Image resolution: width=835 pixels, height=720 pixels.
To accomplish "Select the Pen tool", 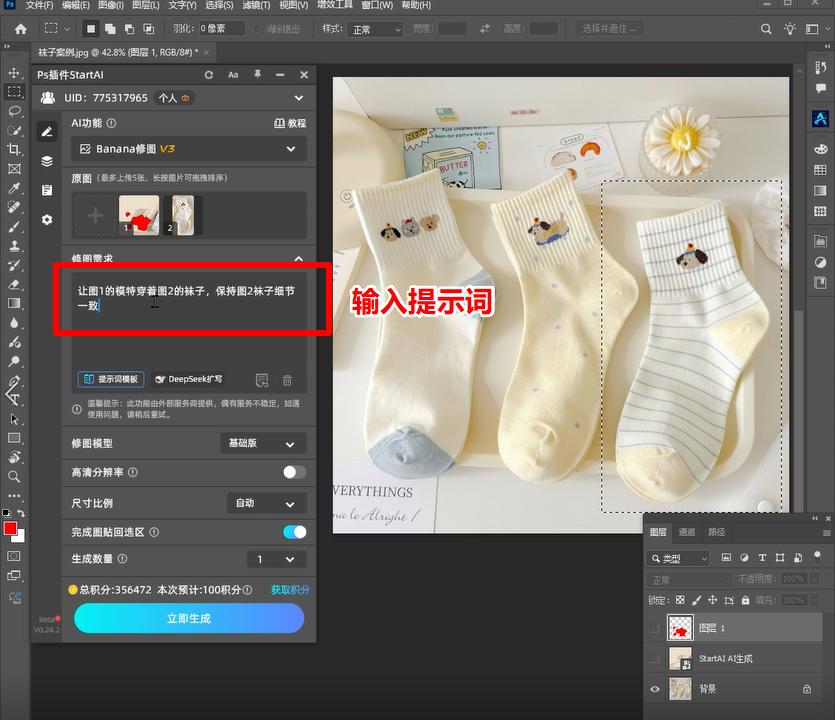I will click(x=14, y=381).
